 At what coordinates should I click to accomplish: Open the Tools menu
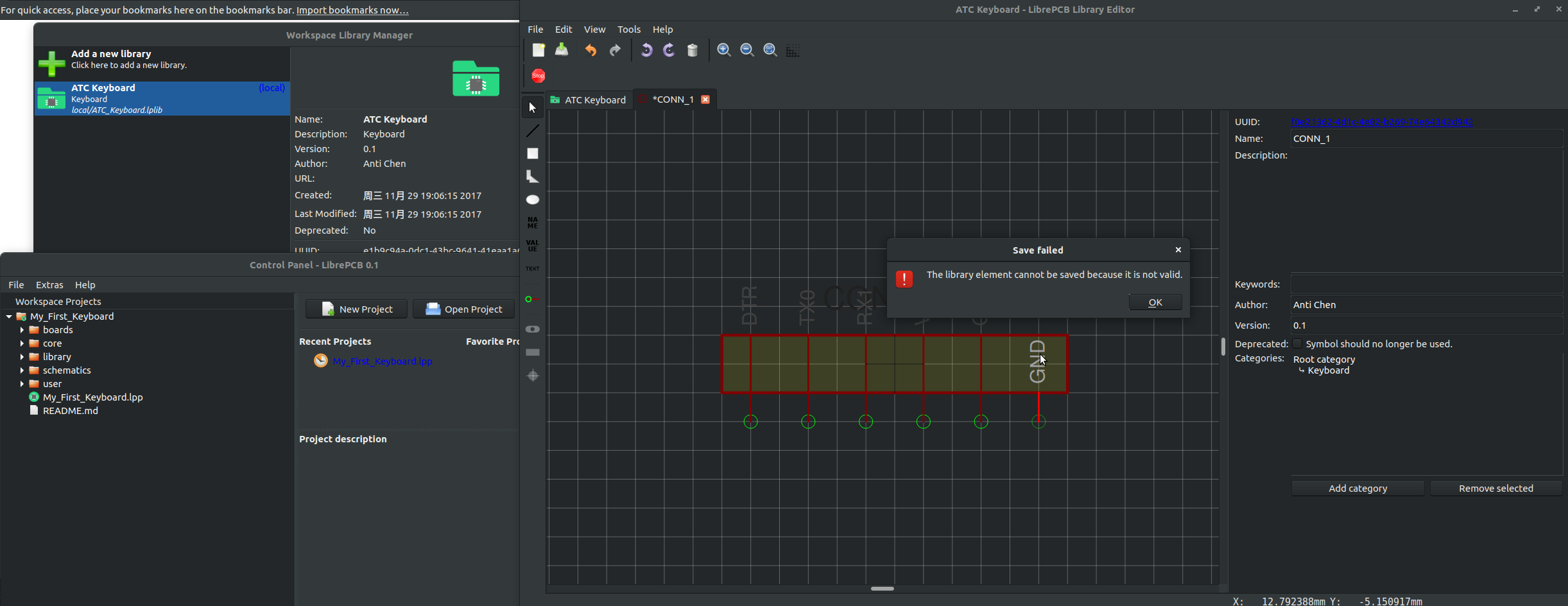628,29
